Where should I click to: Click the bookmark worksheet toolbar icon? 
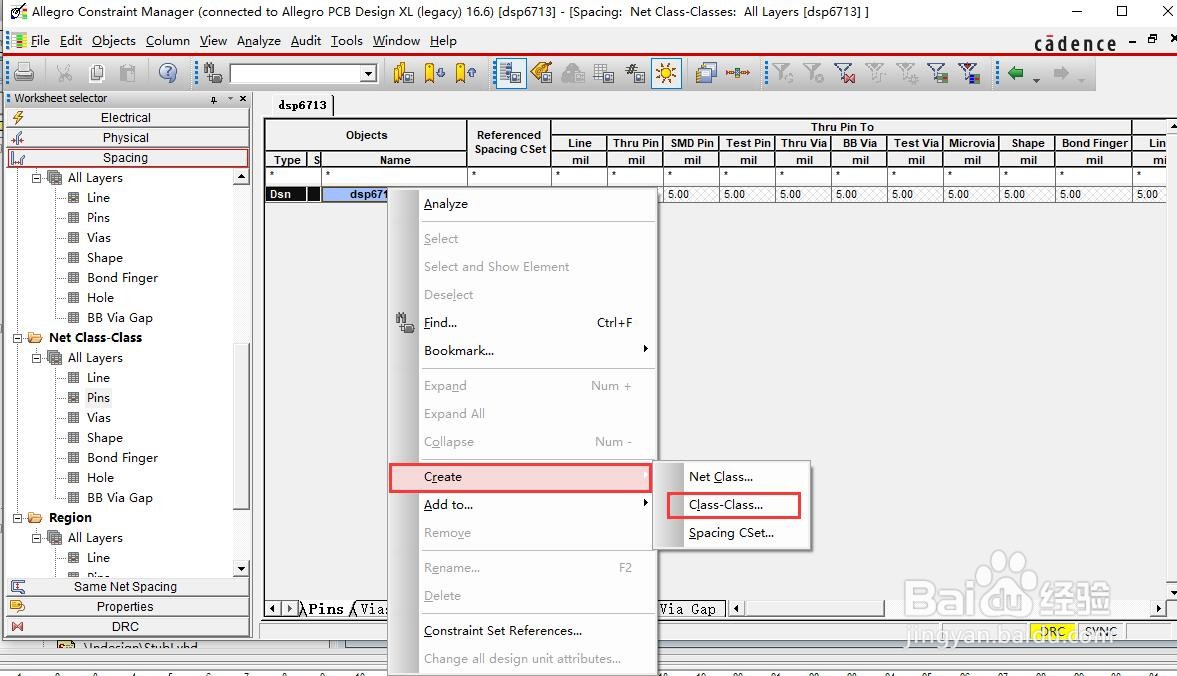[x=403, y=73]
